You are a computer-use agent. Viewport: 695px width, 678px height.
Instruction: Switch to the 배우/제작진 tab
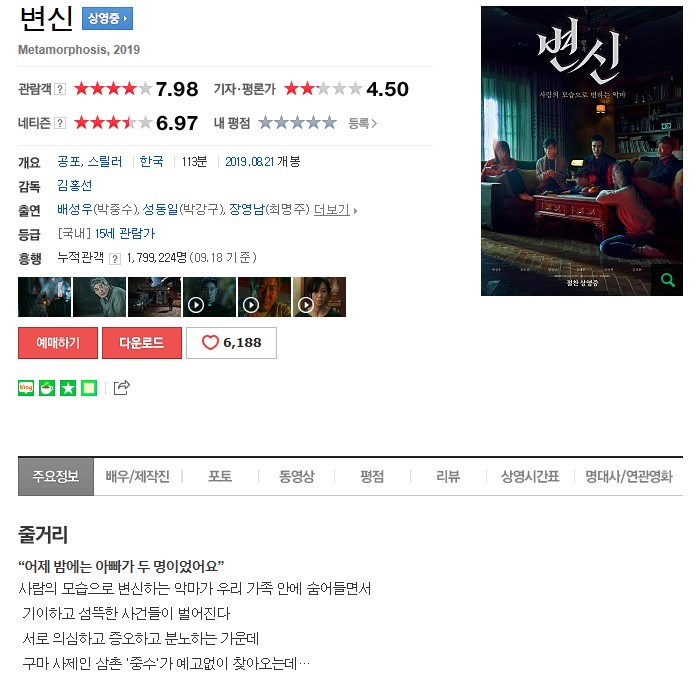pyautogui.click(x=137, y=476)
